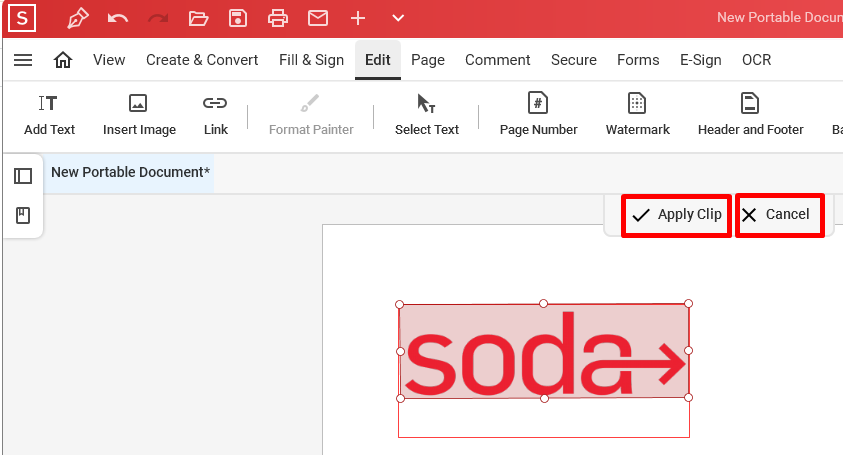Toggle the side panel icon
Image resolution: width=843 pixels, height=455 pixels.
23,176
